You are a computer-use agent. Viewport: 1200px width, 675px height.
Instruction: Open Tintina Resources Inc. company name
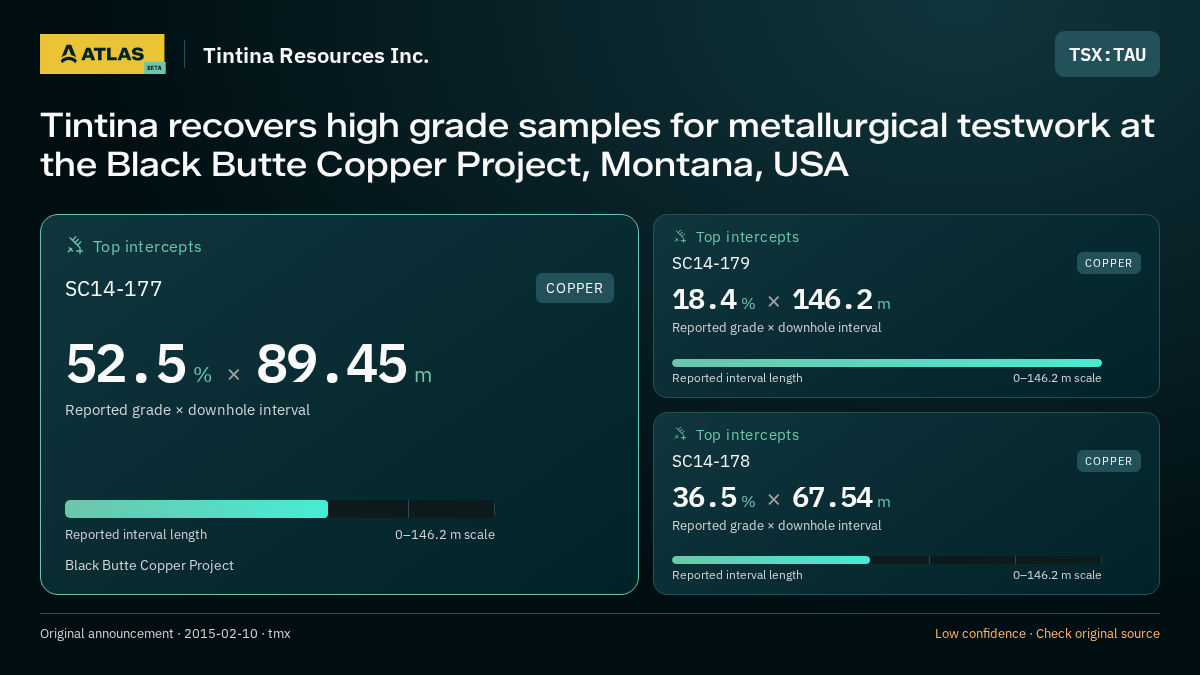[x=316, y=56]
